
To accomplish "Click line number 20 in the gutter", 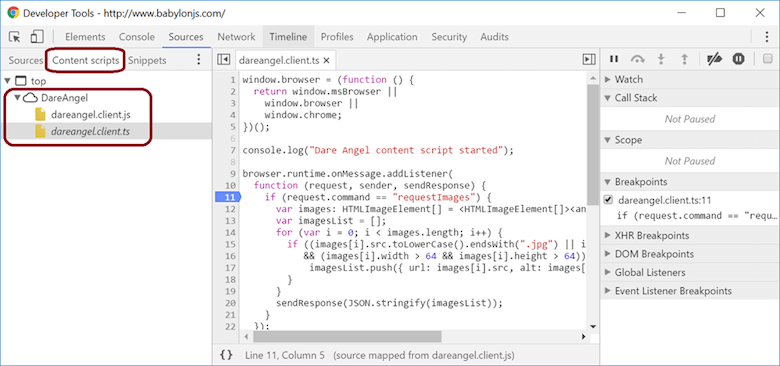I will [230, 303].
